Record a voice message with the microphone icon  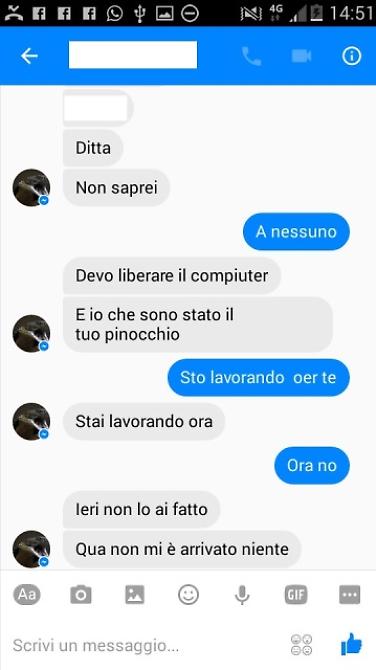242,595
